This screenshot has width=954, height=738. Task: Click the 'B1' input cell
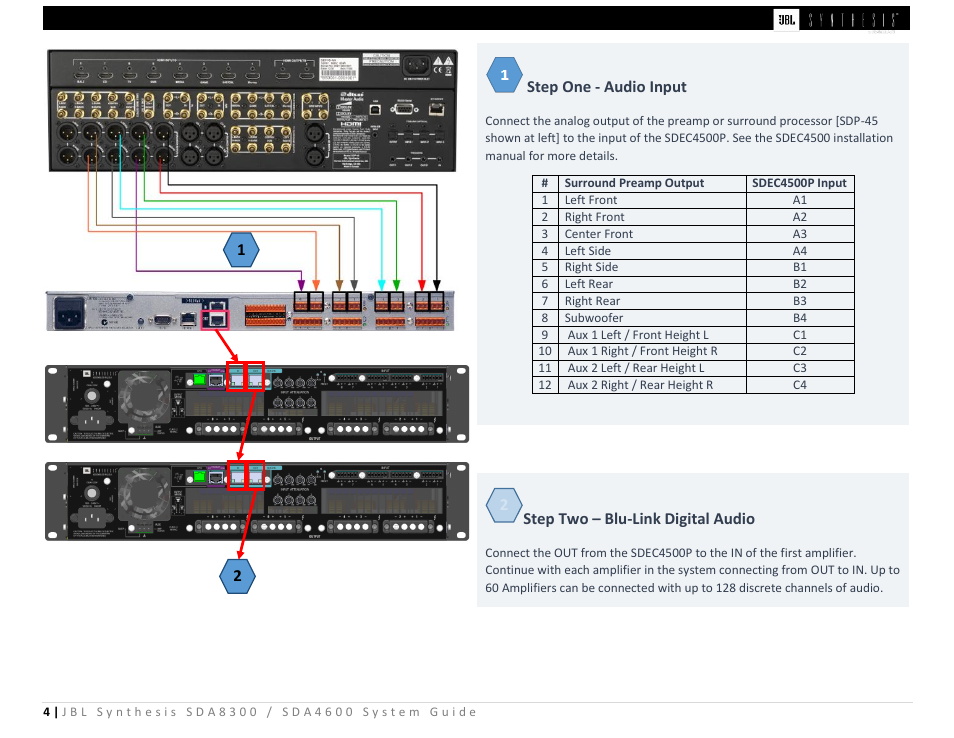(x=799, y=267)
